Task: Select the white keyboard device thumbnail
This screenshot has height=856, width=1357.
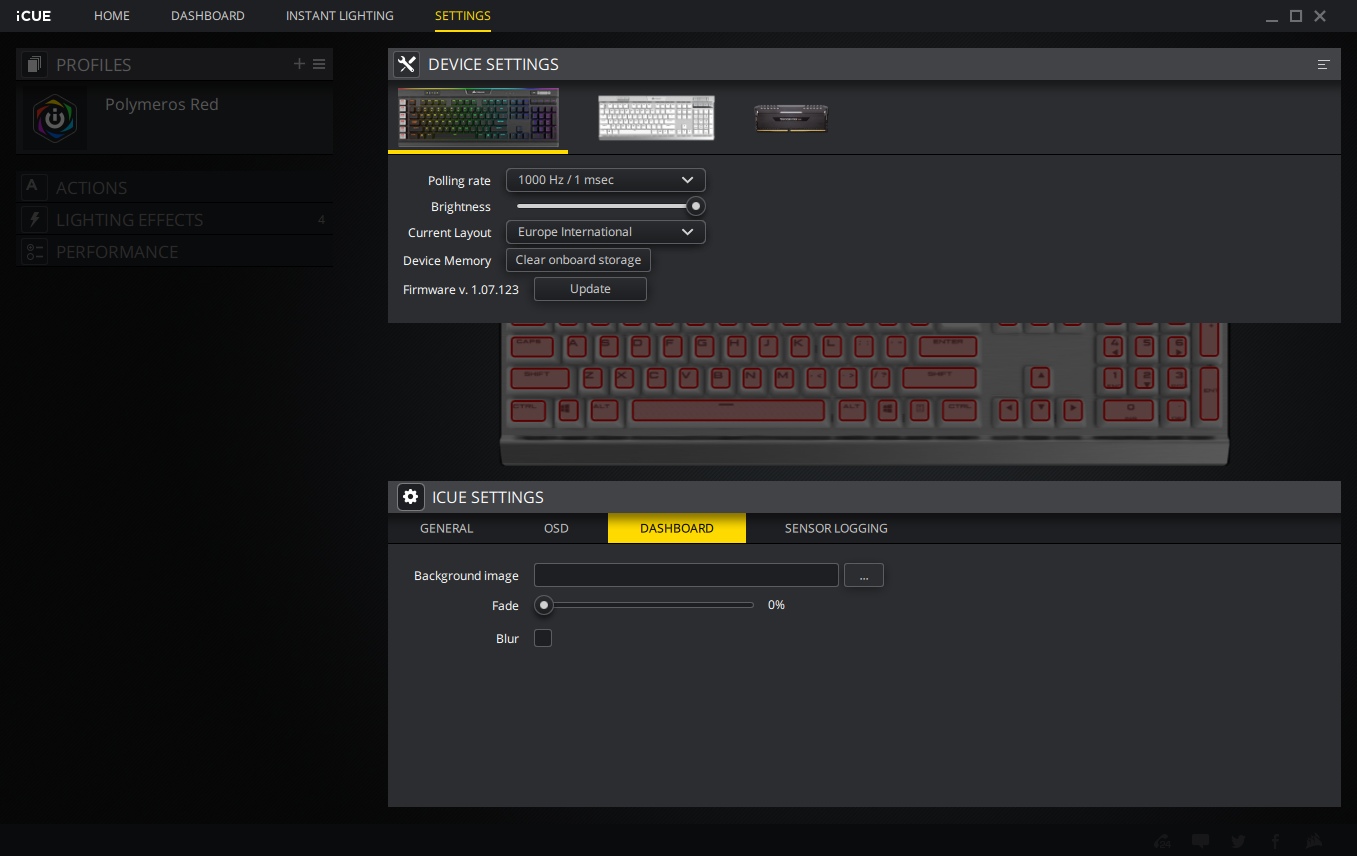Action: click(x=656, y=118)
